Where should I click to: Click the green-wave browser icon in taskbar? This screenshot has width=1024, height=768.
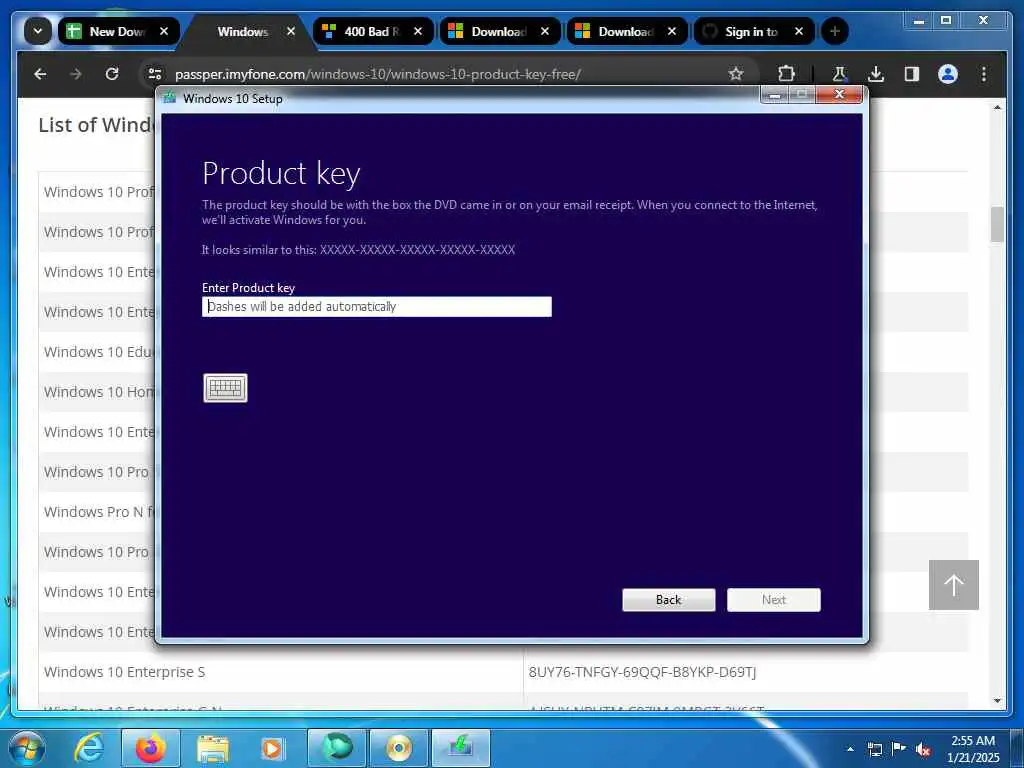(336, 748)
